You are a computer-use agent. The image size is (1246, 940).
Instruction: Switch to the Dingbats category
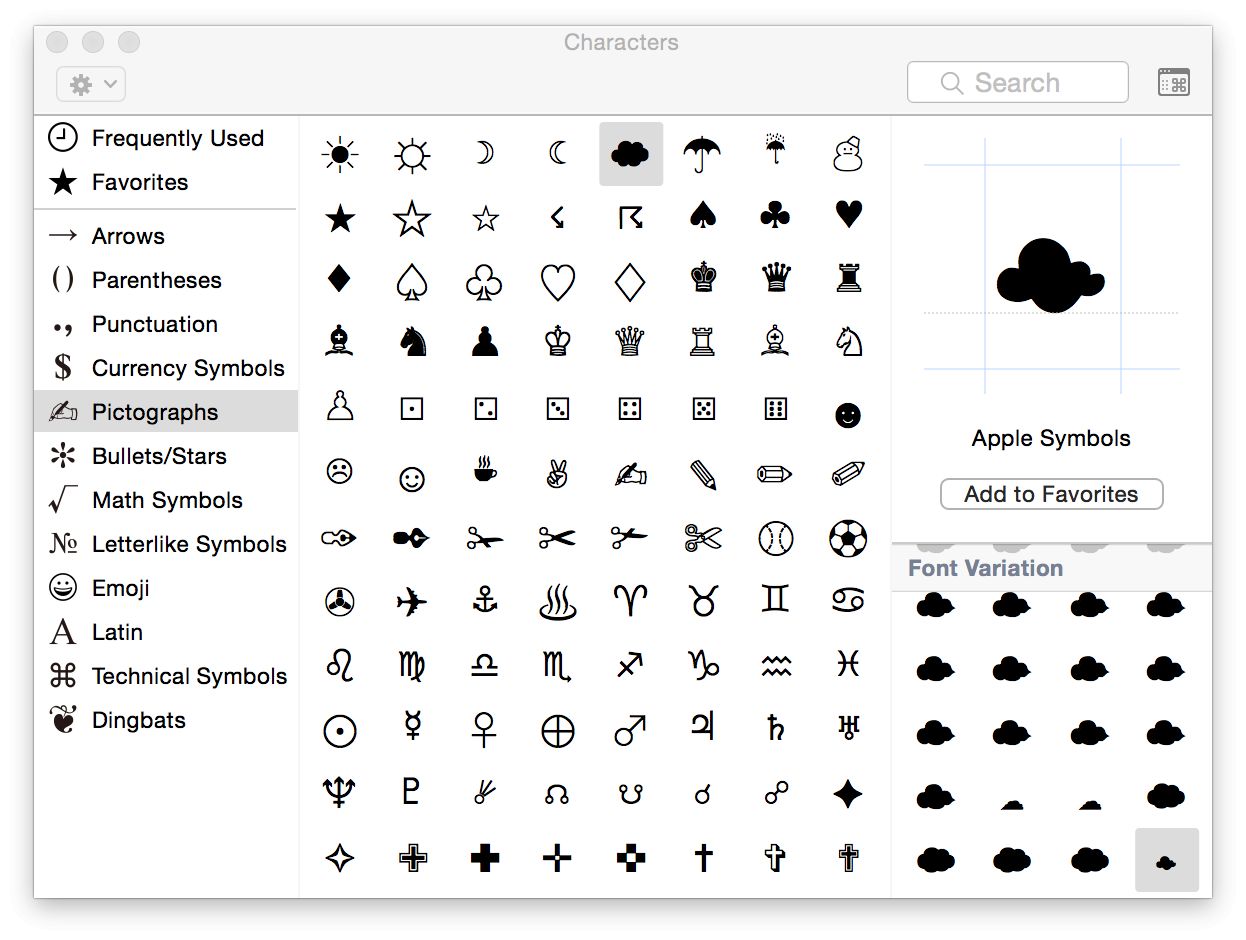pyautogui.click(x=166, y=720)
